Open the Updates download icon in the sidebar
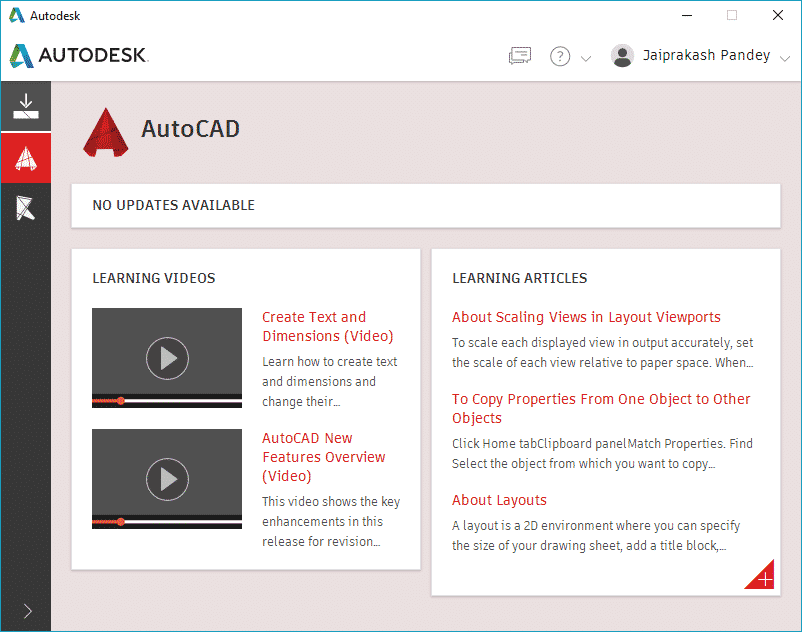The width and height of the screenshot is (802, 632). pyautogui.click(x=25, y=104)
